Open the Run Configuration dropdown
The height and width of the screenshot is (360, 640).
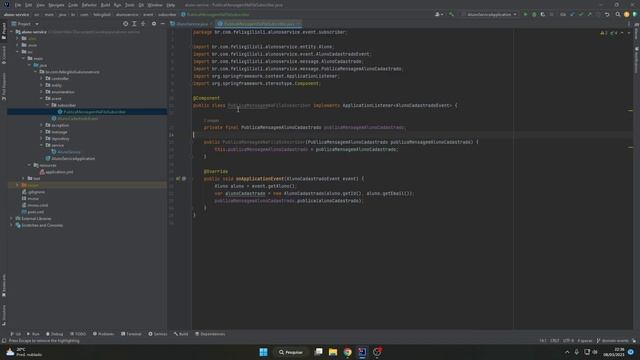pos(489,14)
